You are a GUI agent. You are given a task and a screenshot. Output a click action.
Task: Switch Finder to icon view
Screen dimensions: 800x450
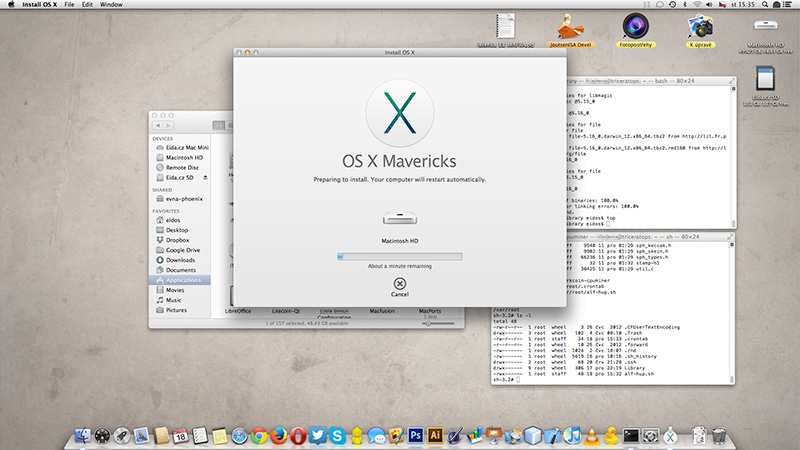(218, 126)
